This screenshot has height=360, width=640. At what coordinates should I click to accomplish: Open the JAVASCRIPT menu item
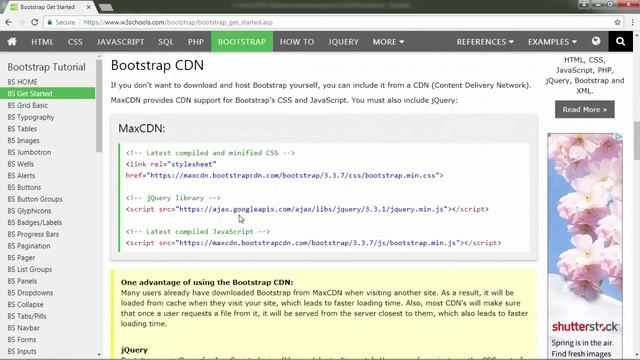(120, 42)
